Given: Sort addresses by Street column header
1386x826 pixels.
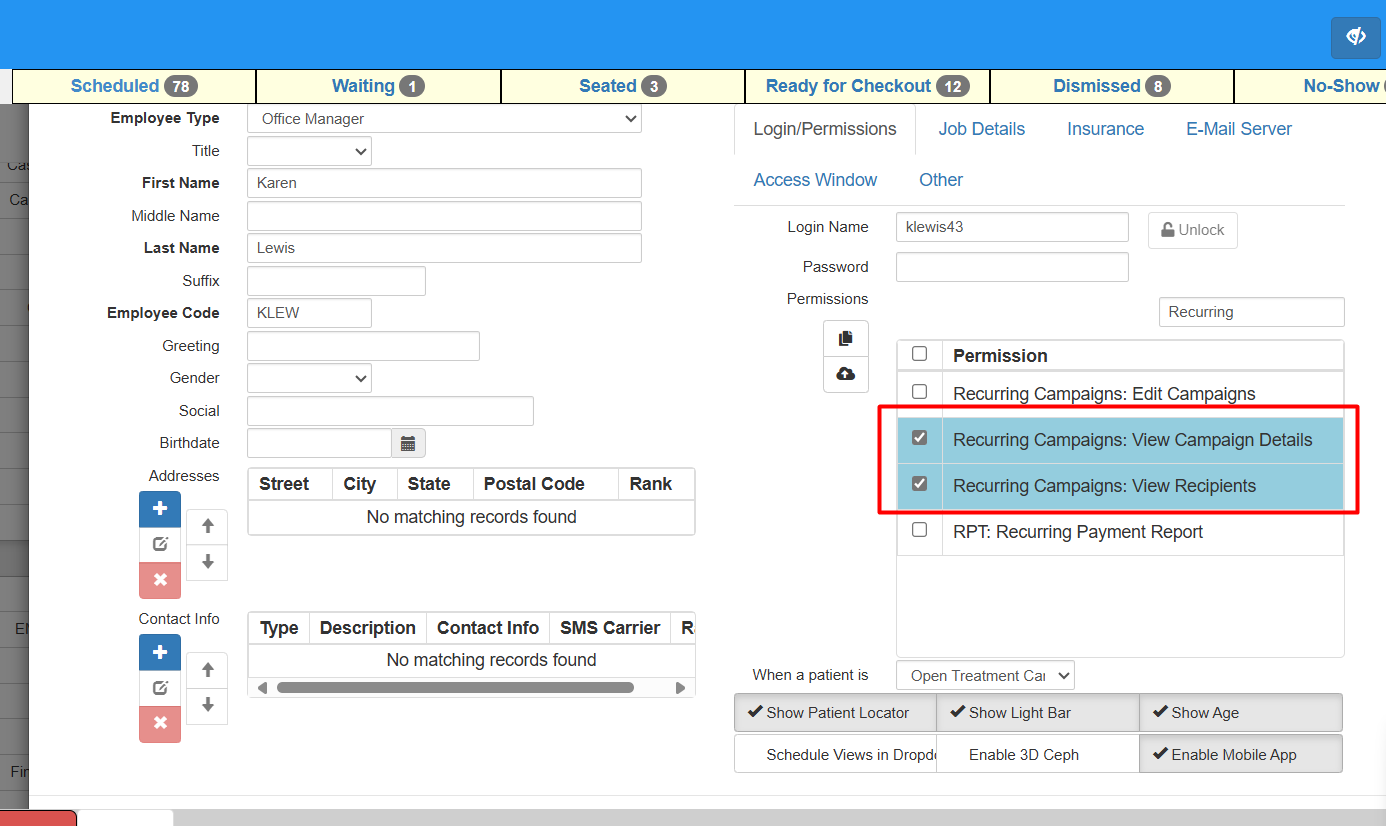Looking at the screenshot, I should coord(289,484).
